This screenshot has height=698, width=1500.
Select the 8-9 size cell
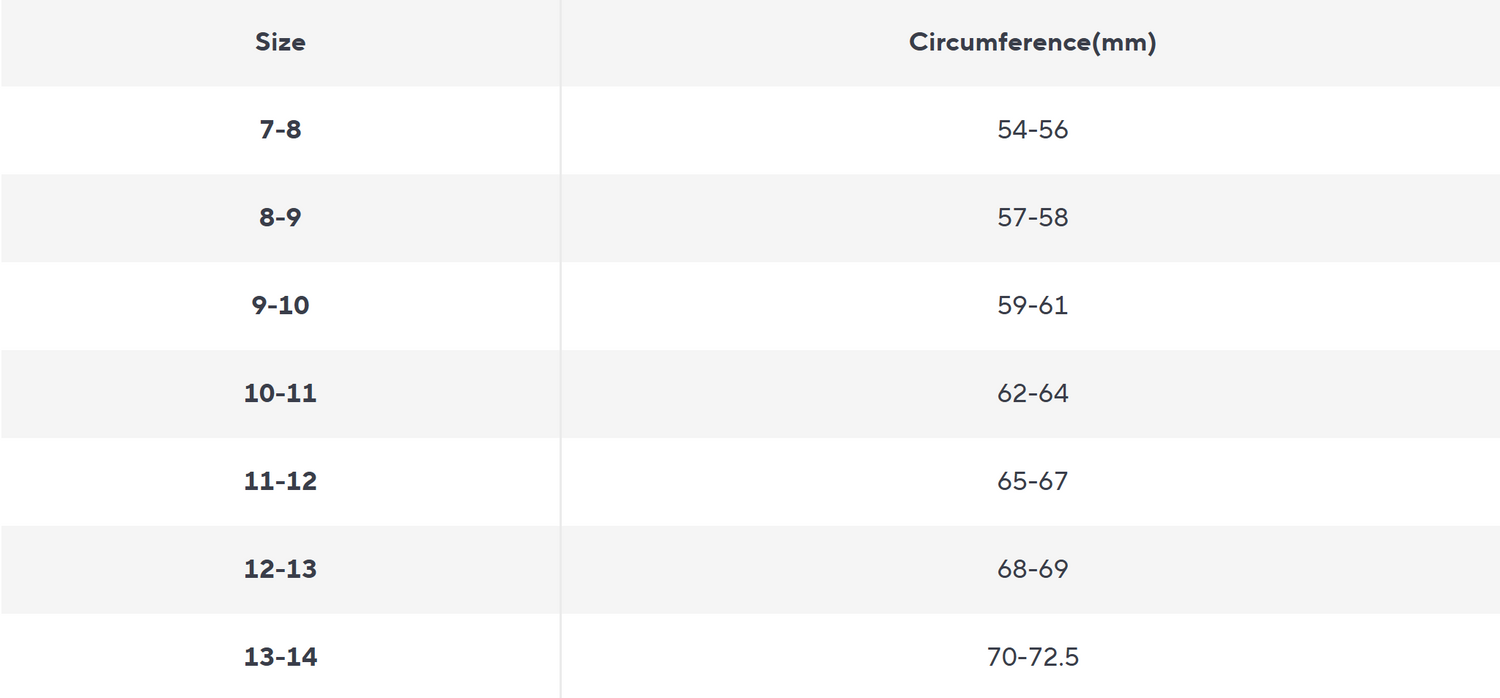pos(280,218)
